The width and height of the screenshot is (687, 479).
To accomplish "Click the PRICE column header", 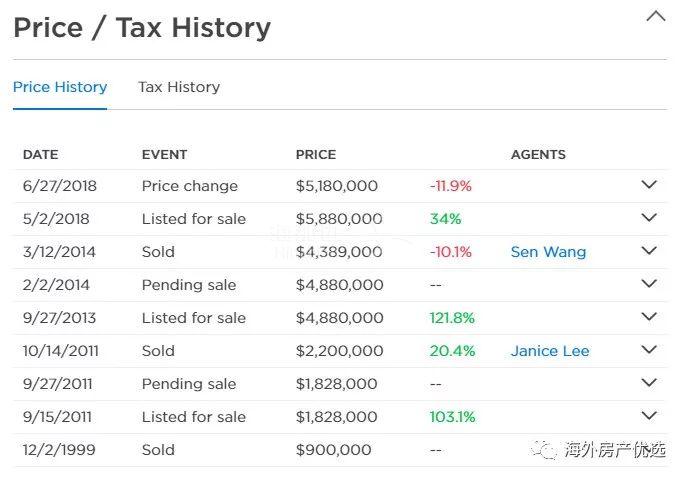I will click(316, 155).
